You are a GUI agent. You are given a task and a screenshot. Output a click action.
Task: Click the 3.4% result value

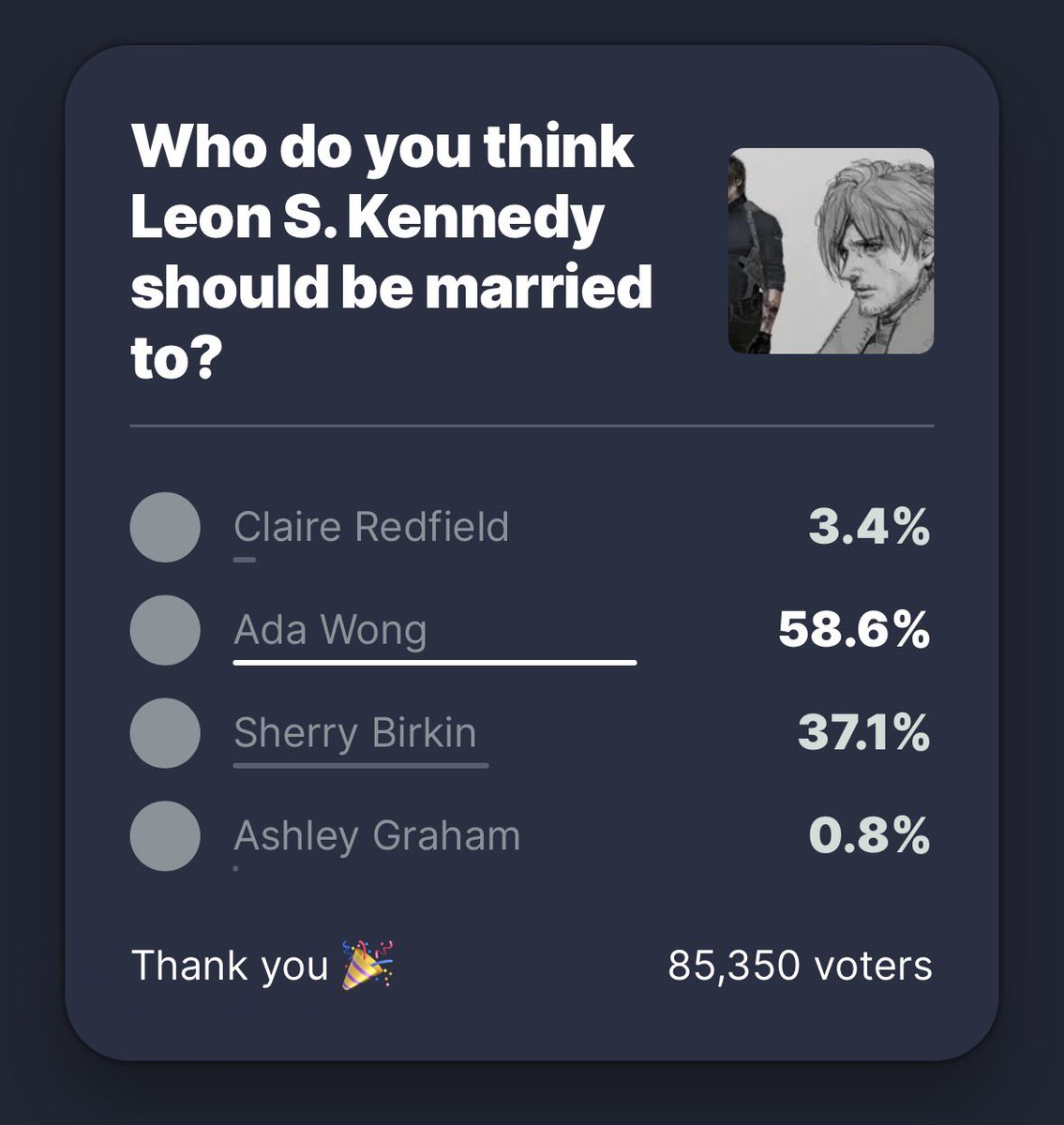[x=869, y=528]
